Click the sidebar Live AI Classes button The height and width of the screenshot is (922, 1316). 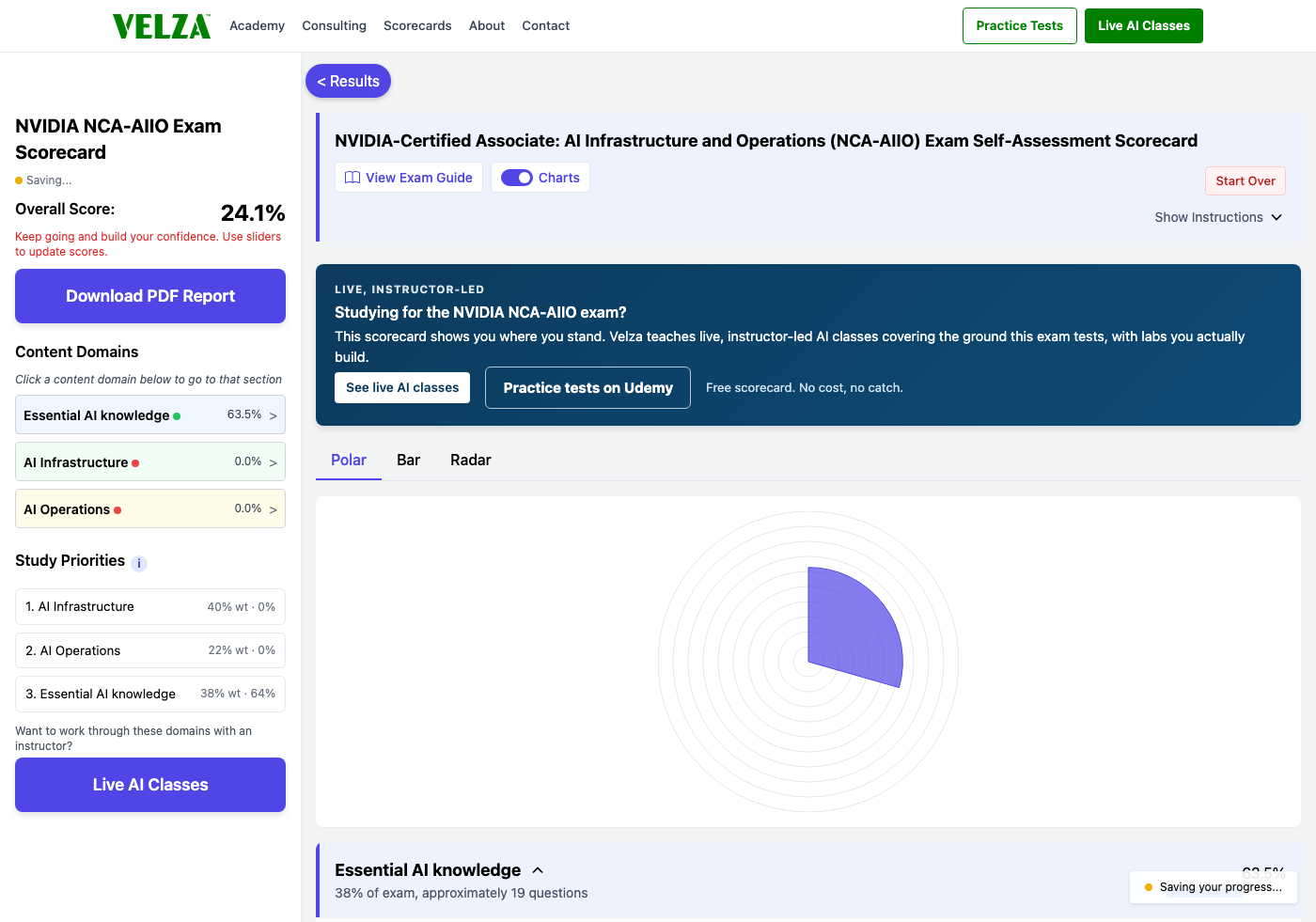pyautogui.click(x=150, y=785)
